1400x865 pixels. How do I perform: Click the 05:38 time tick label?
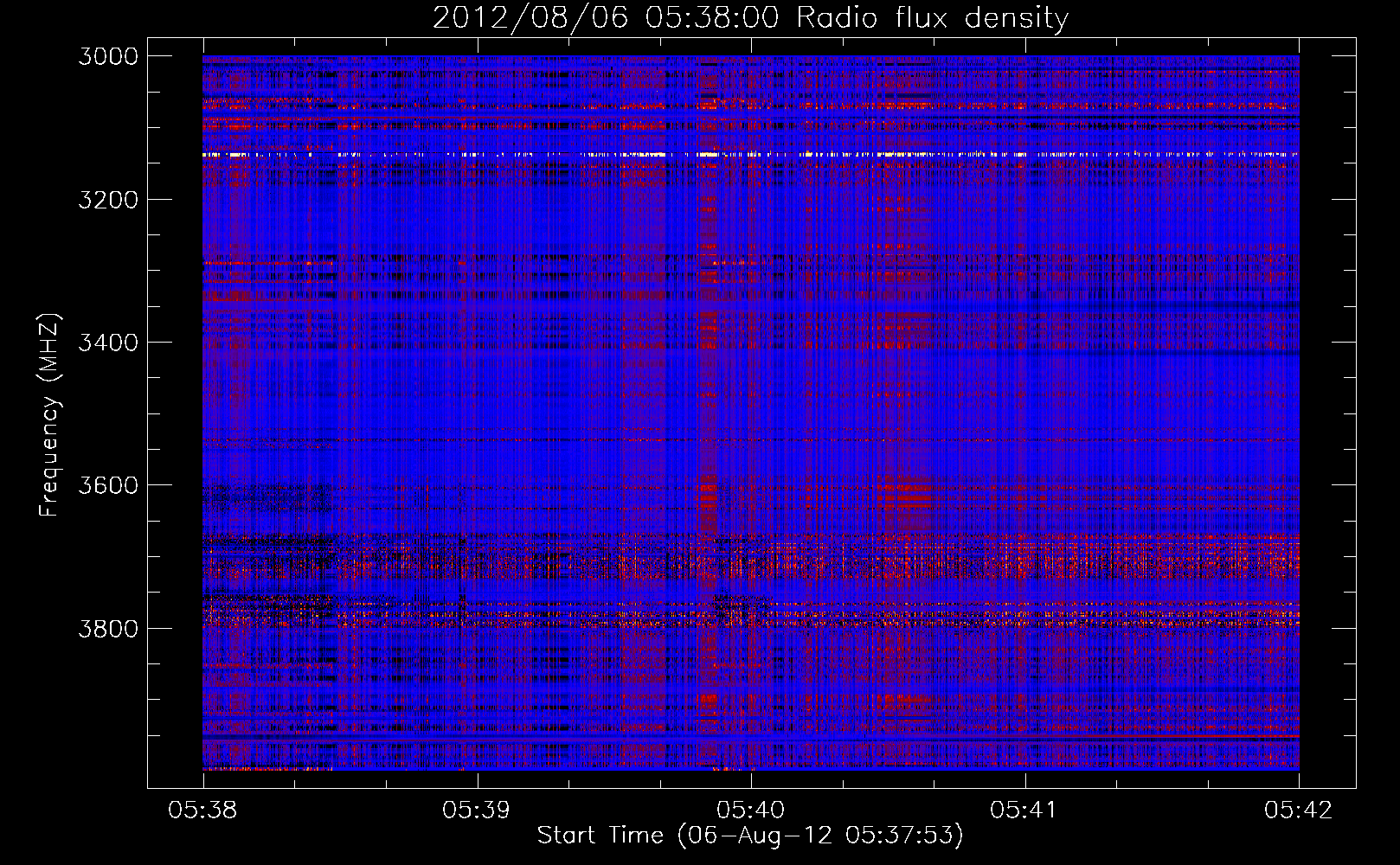[203, 810]
